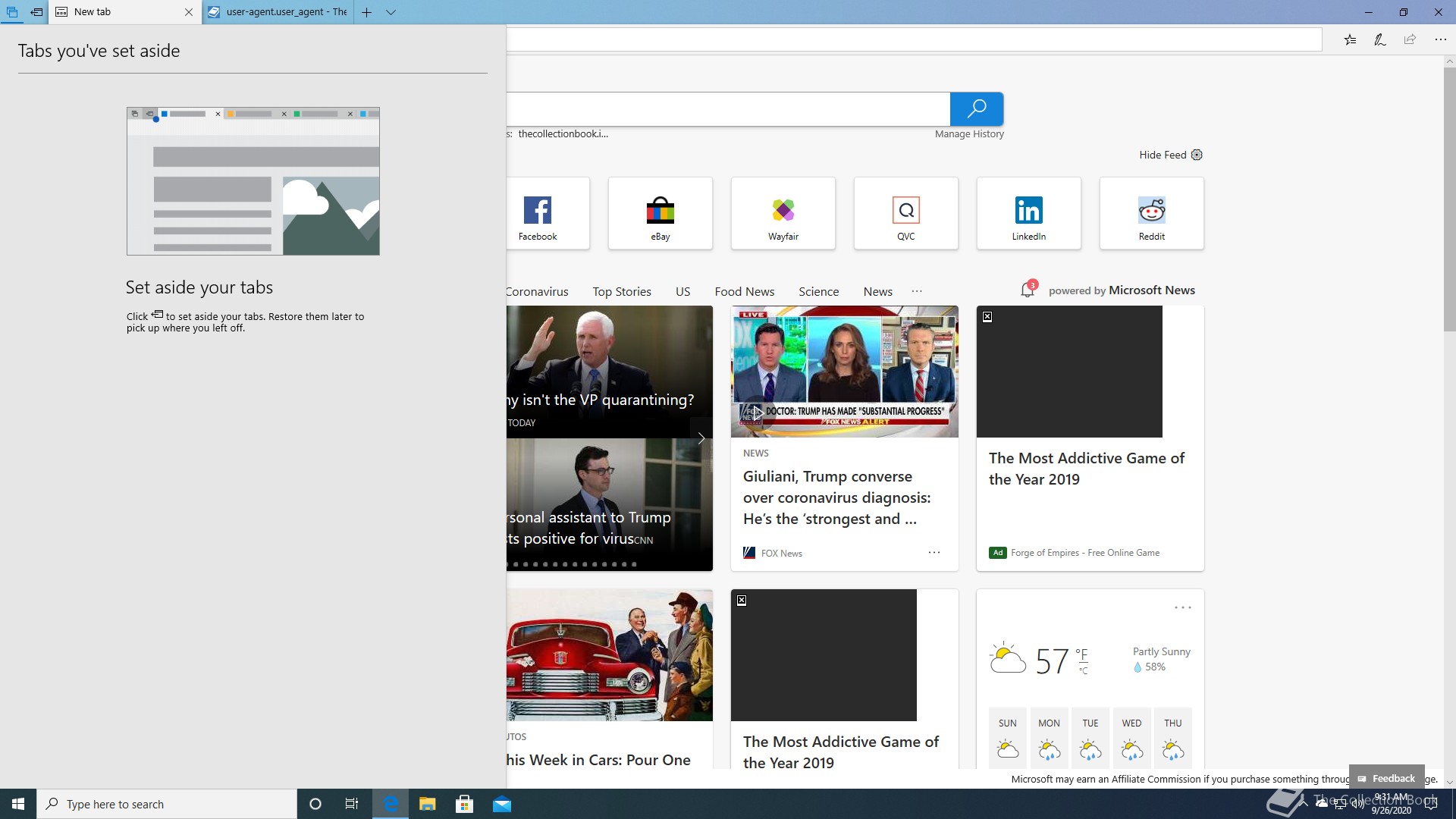Click Hide Feed option

(1163, 155)
